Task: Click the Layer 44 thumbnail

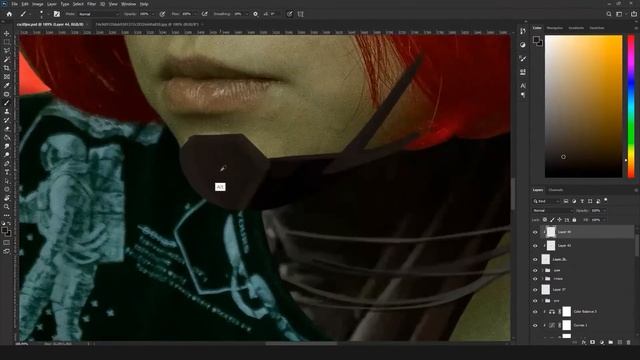Action: tap(551, 232)
